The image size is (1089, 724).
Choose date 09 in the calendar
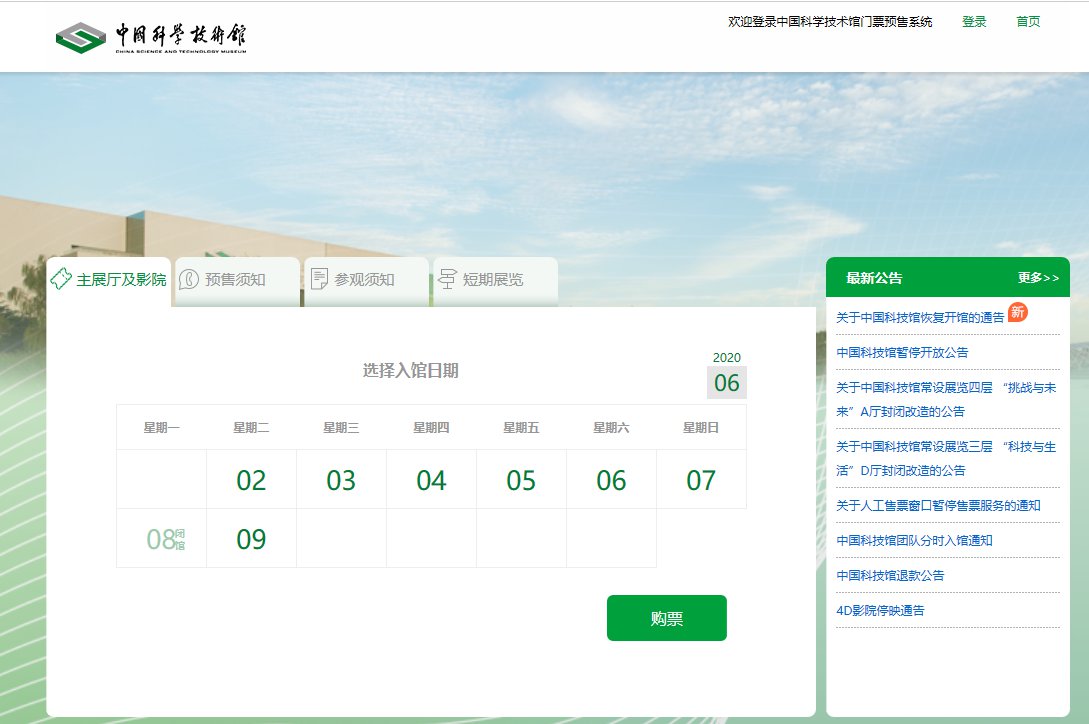pyautogui.click(x=251, y=540)
